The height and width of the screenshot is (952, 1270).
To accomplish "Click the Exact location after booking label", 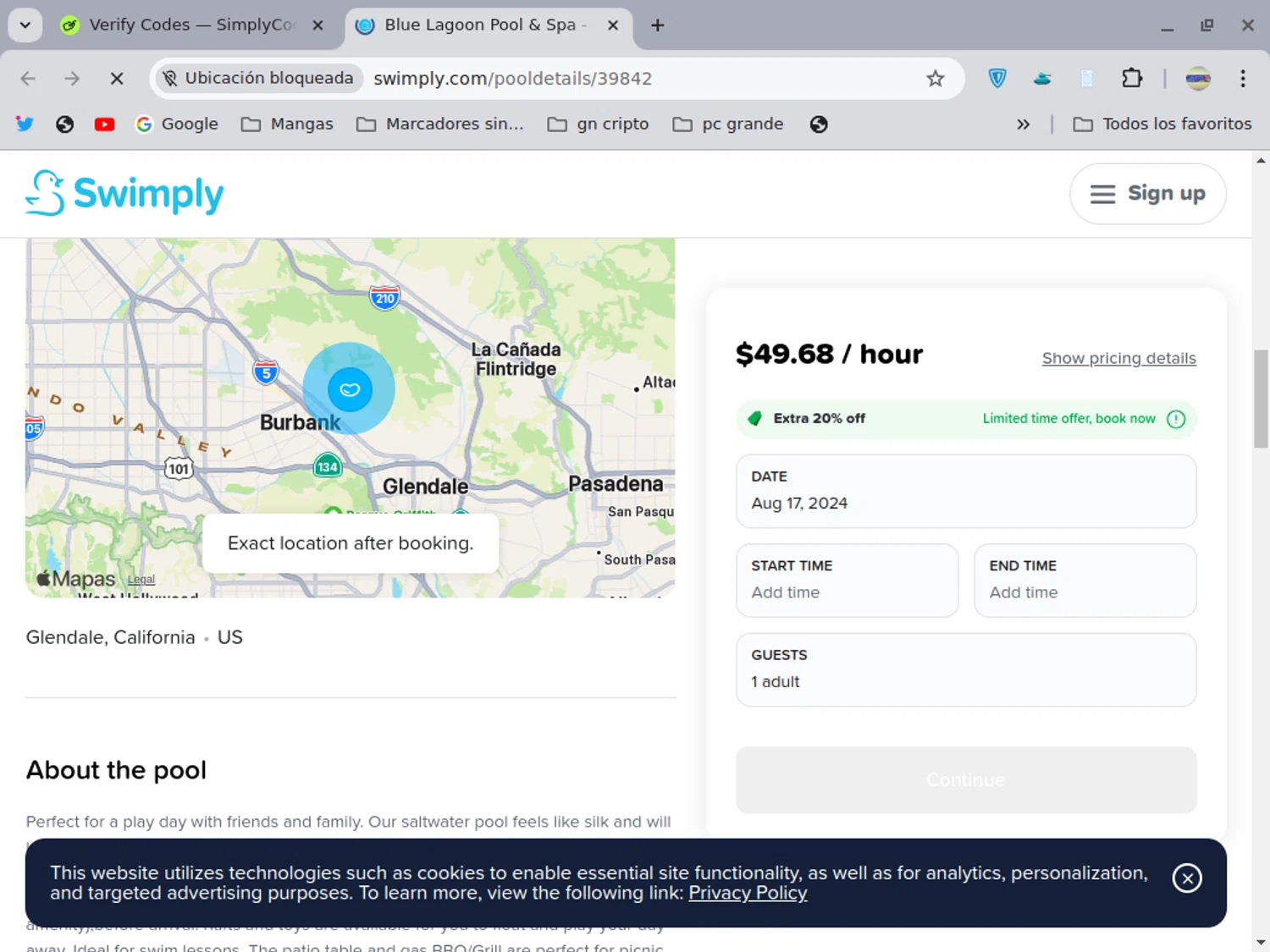I will pos(351,543).
